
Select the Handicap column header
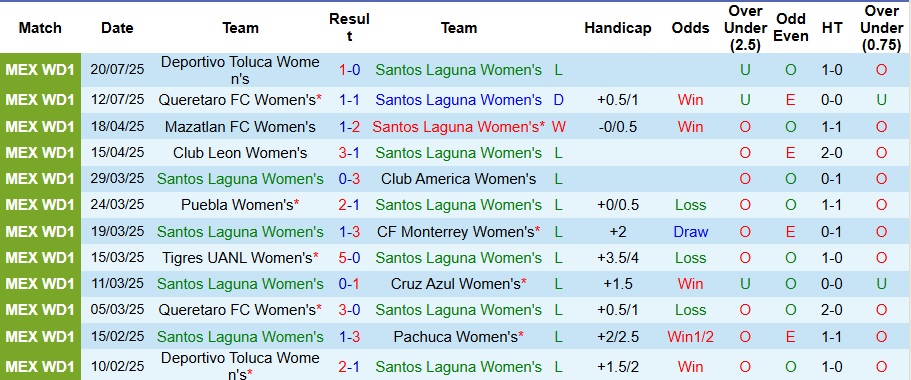coord(618,28)
